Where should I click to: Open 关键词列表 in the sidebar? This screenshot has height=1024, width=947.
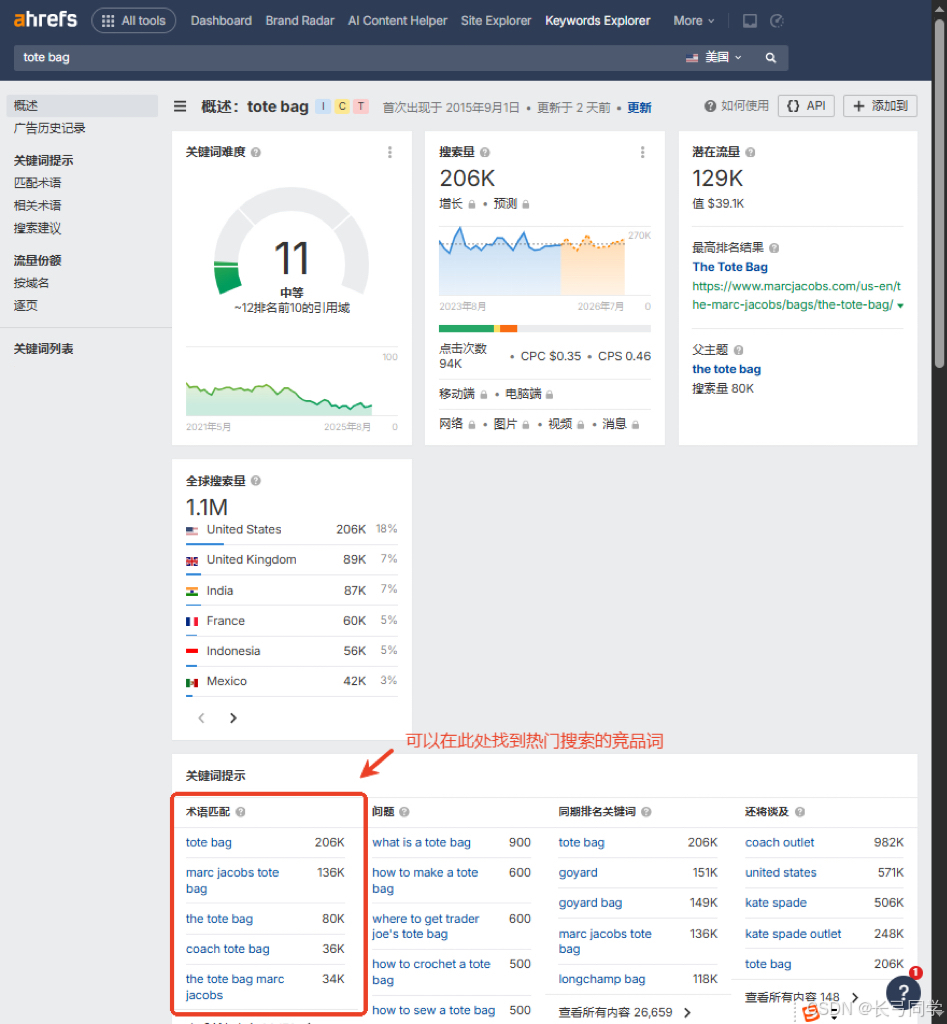click(43, 349)
